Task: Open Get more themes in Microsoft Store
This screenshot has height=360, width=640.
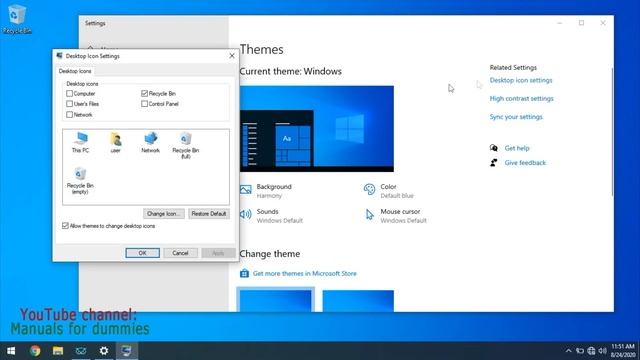Action: click(304, 273)
